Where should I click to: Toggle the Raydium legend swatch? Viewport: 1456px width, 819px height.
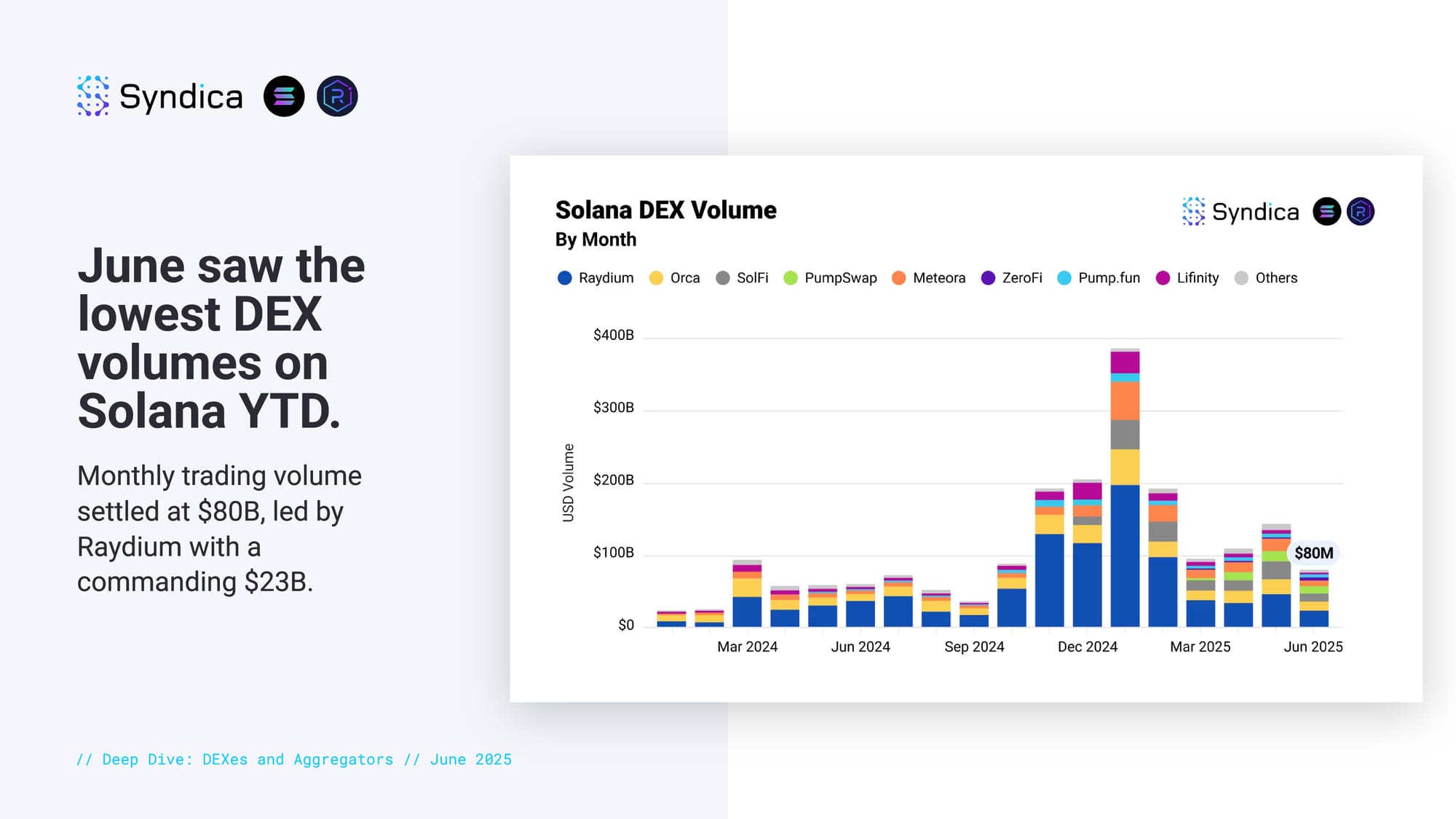[564, 278]
